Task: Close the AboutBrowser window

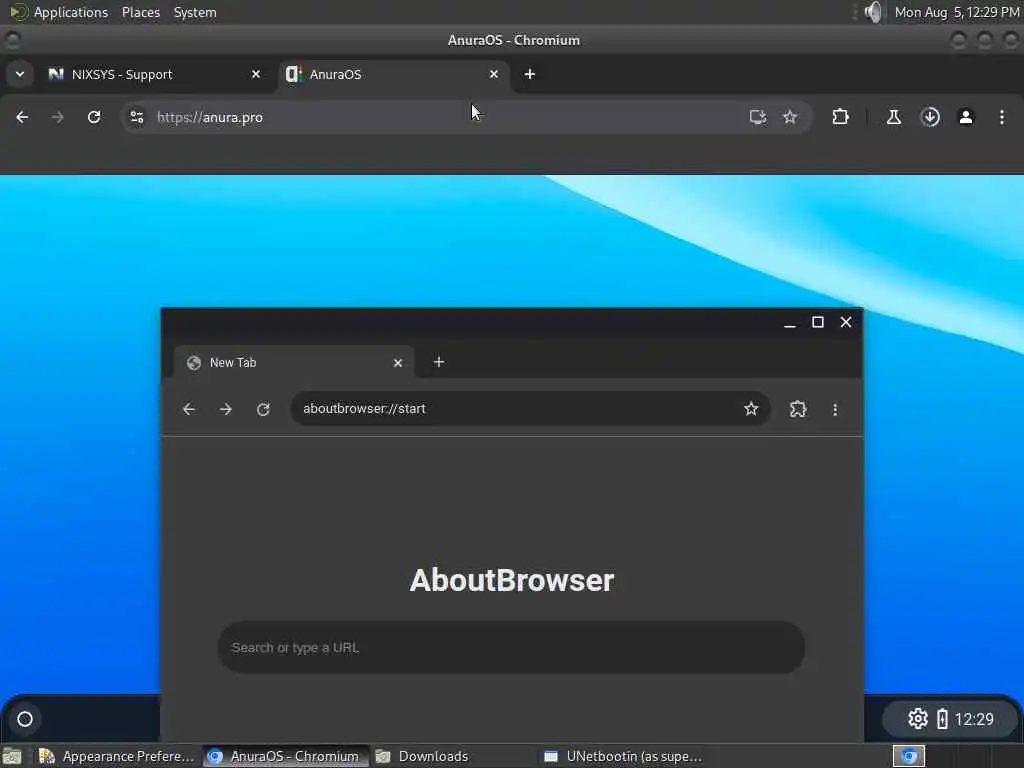Action: point(846,322)
